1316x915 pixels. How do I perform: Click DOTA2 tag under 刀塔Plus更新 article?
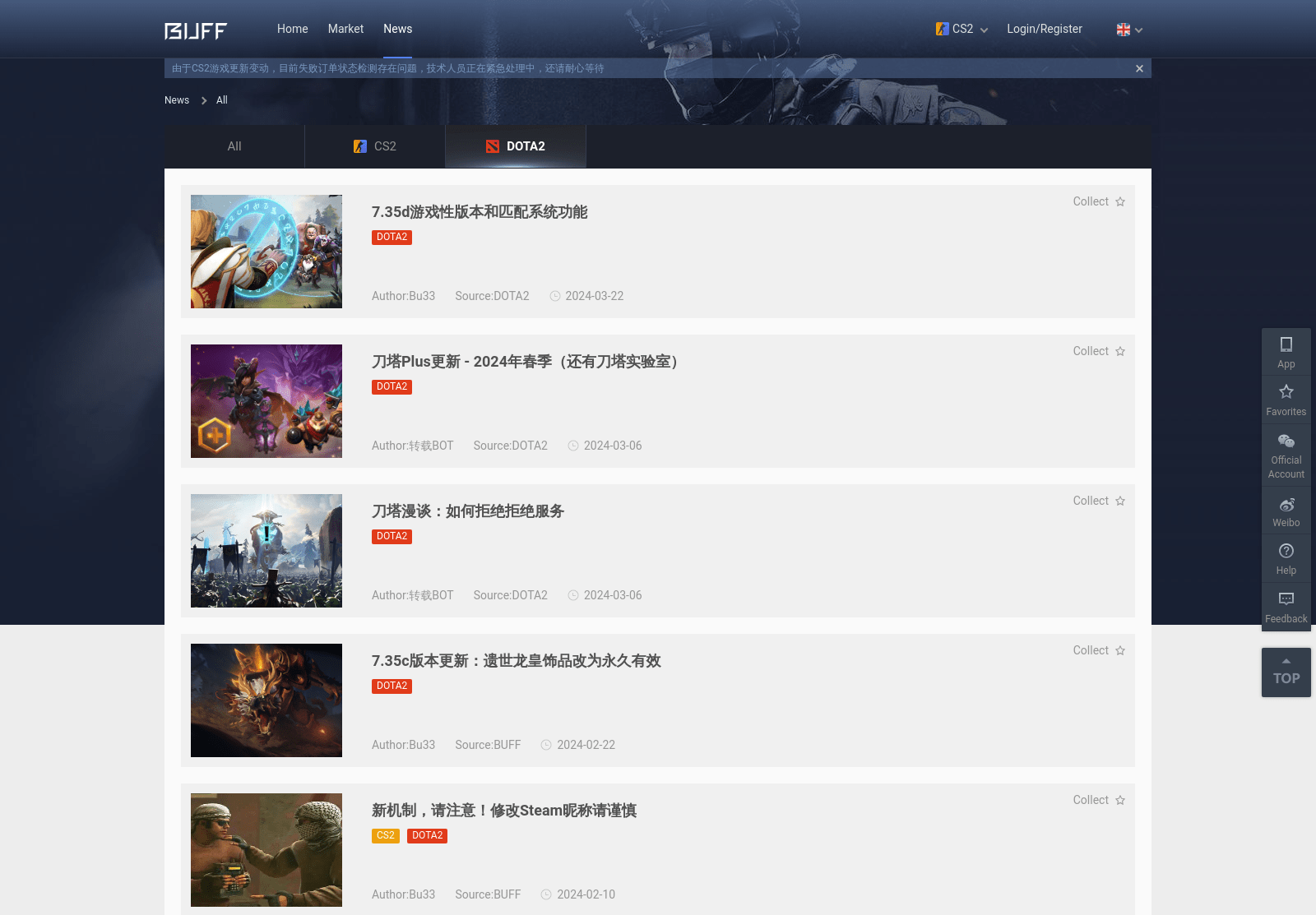point(392,386)
